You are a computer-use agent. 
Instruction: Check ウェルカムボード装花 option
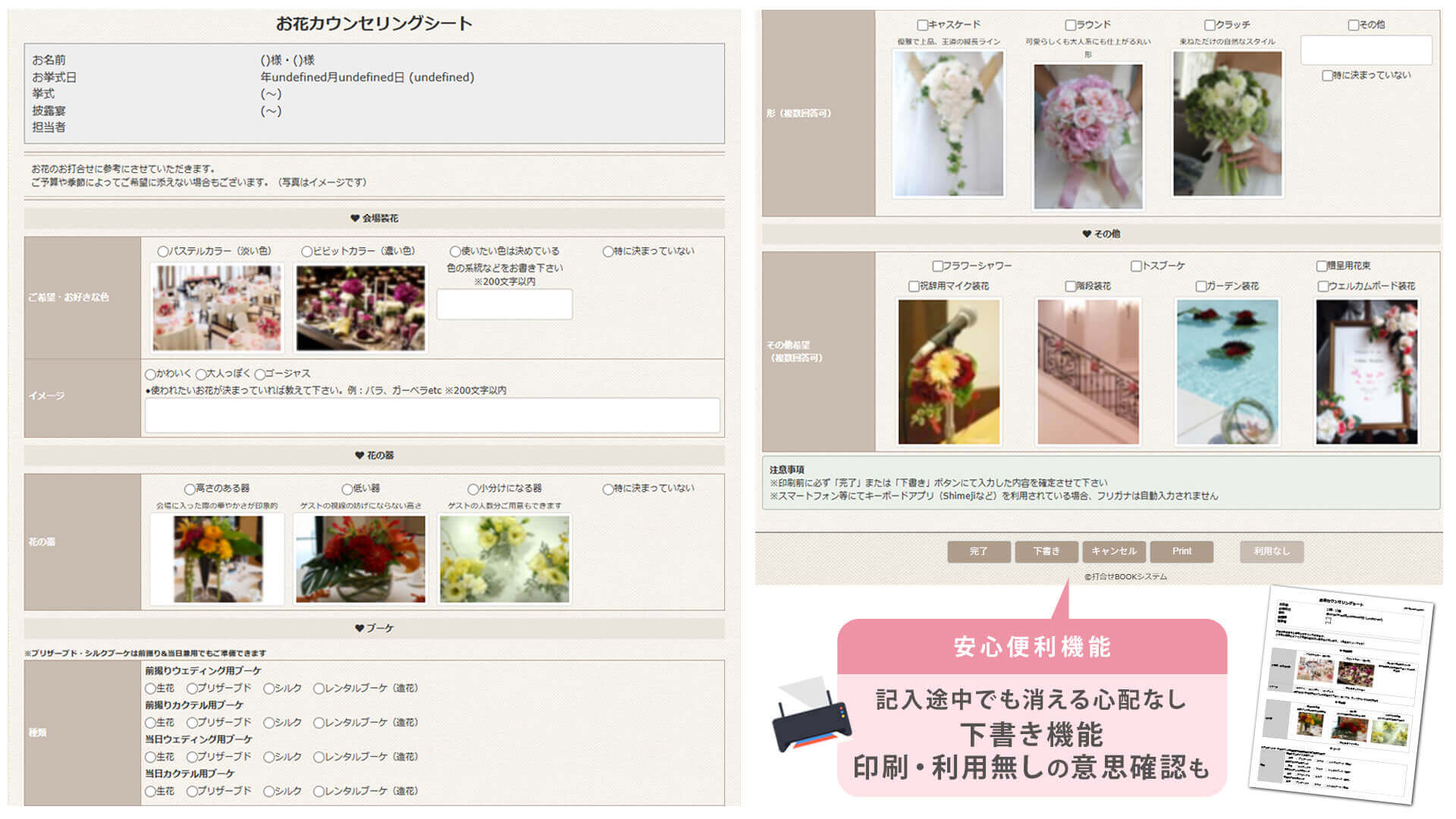[1323, 287]
